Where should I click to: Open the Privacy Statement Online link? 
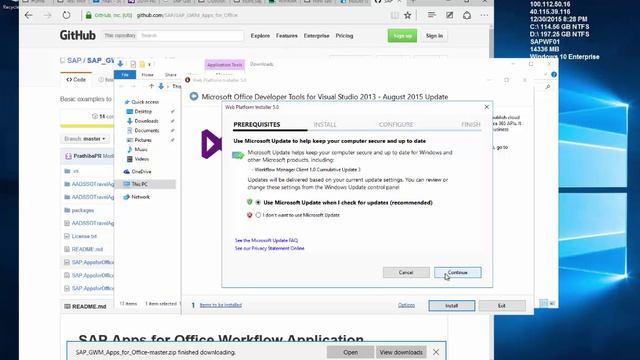click(269, 248)
